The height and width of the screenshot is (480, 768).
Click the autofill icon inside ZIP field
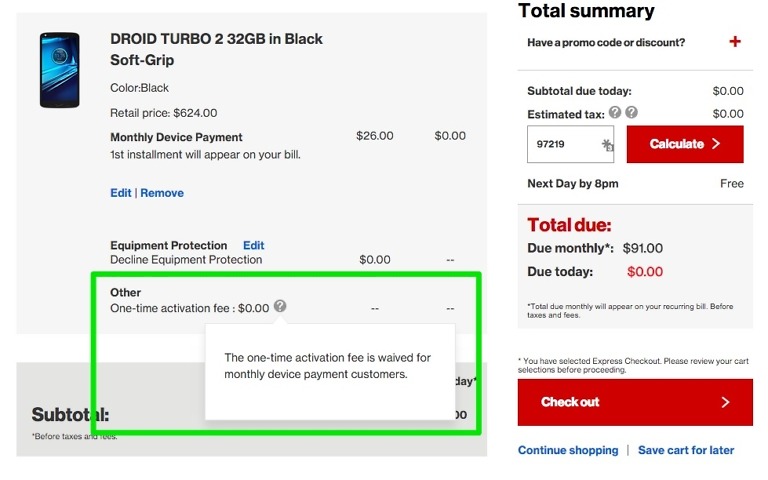point(607,145)
